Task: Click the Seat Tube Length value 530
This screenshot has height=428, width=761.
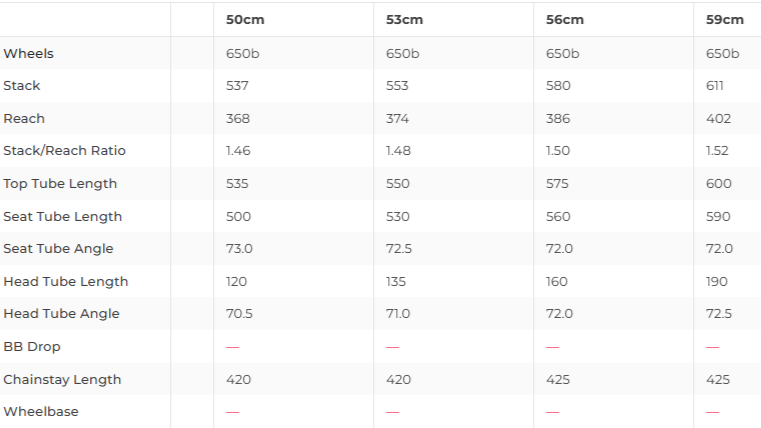Action: 398,217
